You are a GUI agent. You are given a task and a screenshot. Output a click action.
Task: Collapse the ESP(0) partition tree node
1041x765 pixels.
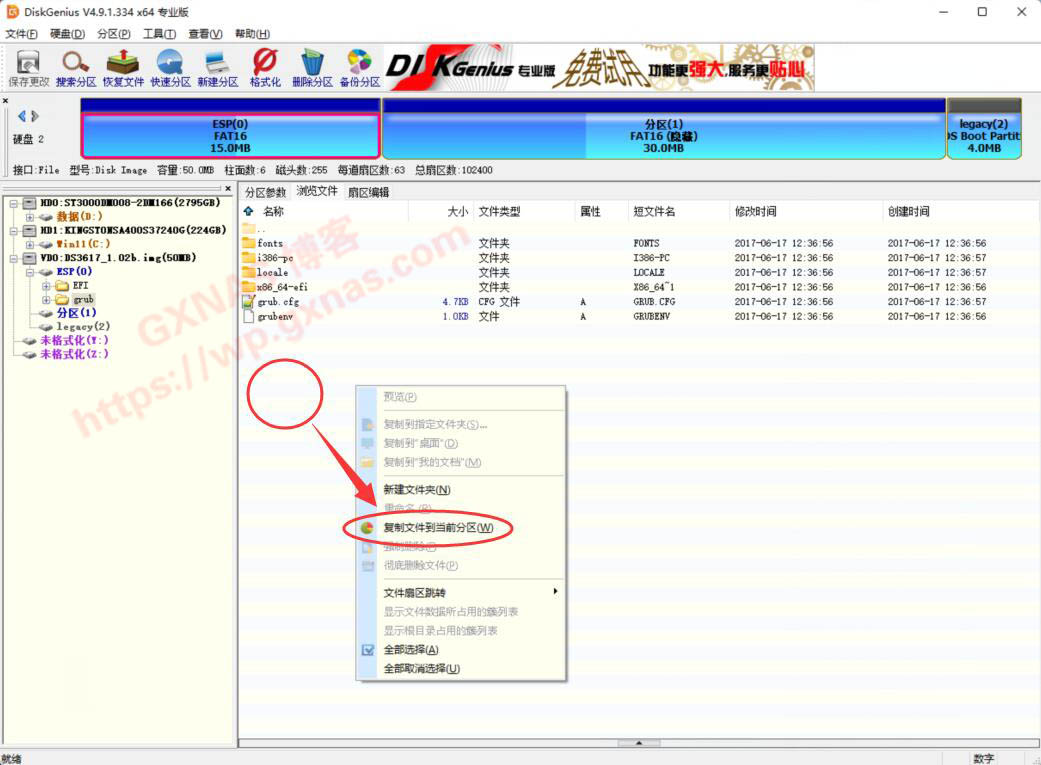30,272
